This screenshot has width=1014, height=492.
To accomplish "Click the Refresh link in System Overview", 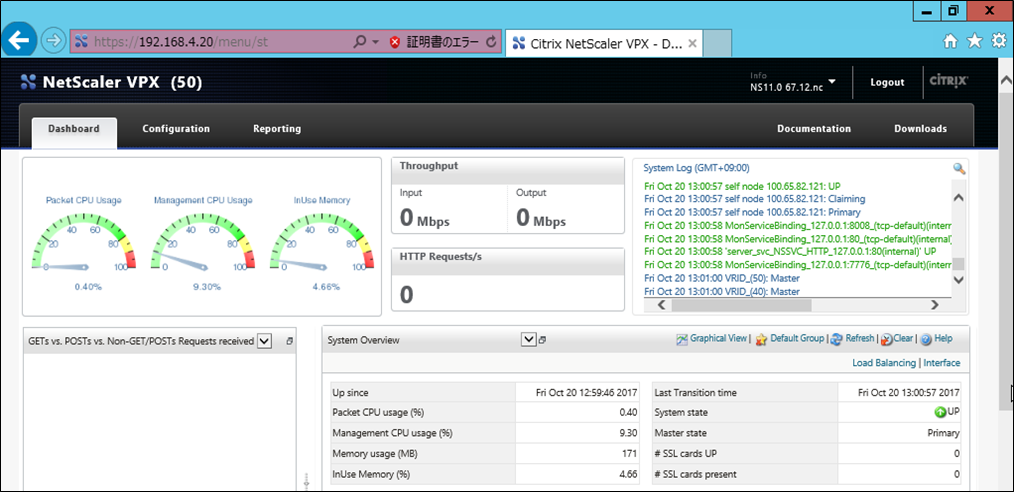I will point(859,338).
